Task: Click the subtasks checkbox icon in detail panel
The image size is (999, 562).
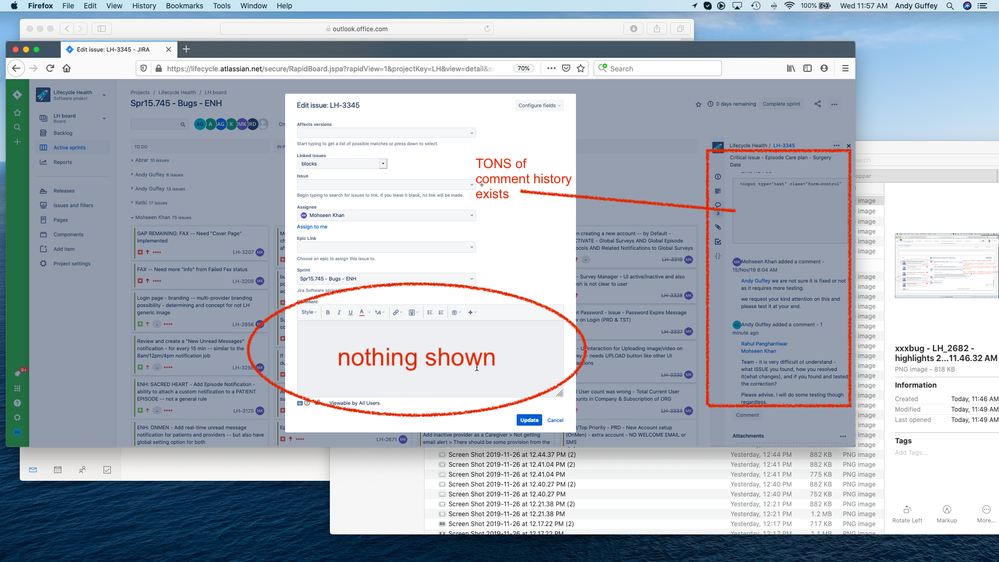Action: (x=718, y=242)
